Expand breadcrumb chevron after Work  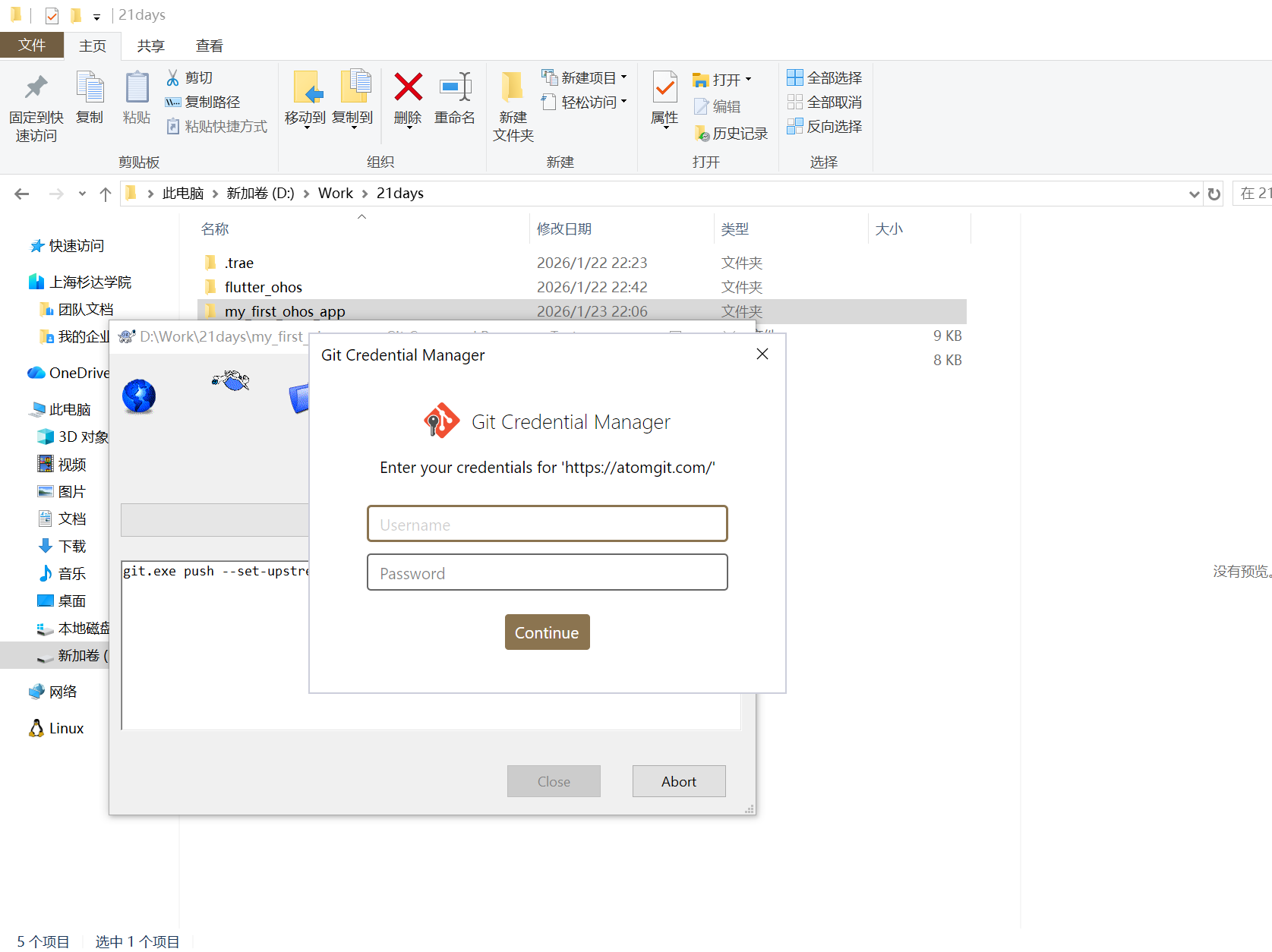pos(365,194)
